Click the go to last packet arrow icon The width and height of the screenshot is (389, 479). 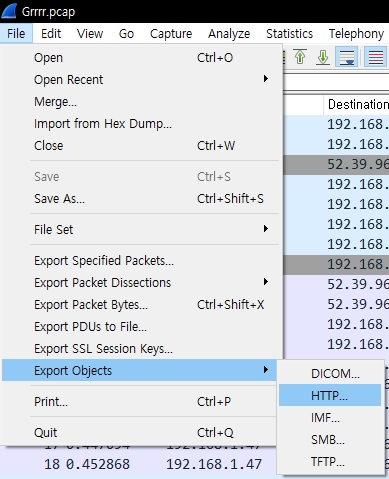323,57
